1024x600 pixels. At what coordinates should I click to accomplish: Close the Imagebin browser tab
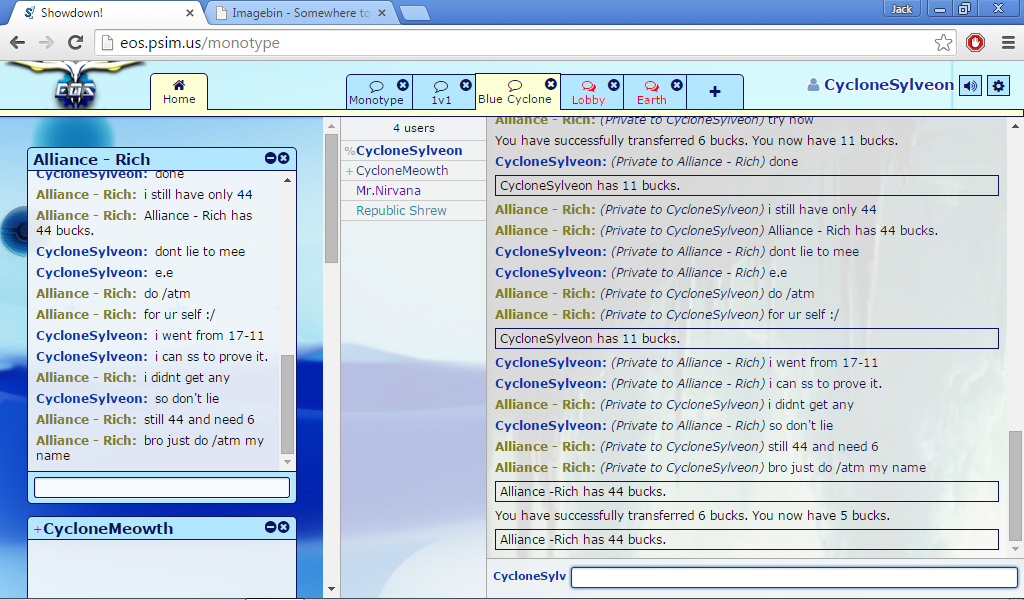(382, 13)
